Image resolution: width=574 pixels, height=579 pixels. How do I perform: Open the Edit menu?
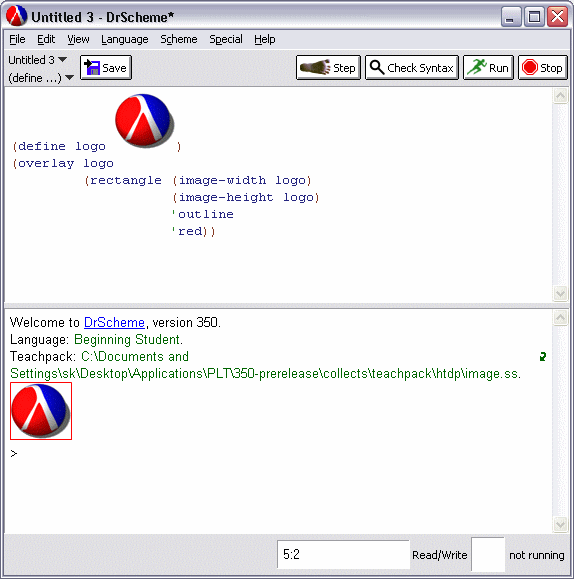click(x=46, y=39)
